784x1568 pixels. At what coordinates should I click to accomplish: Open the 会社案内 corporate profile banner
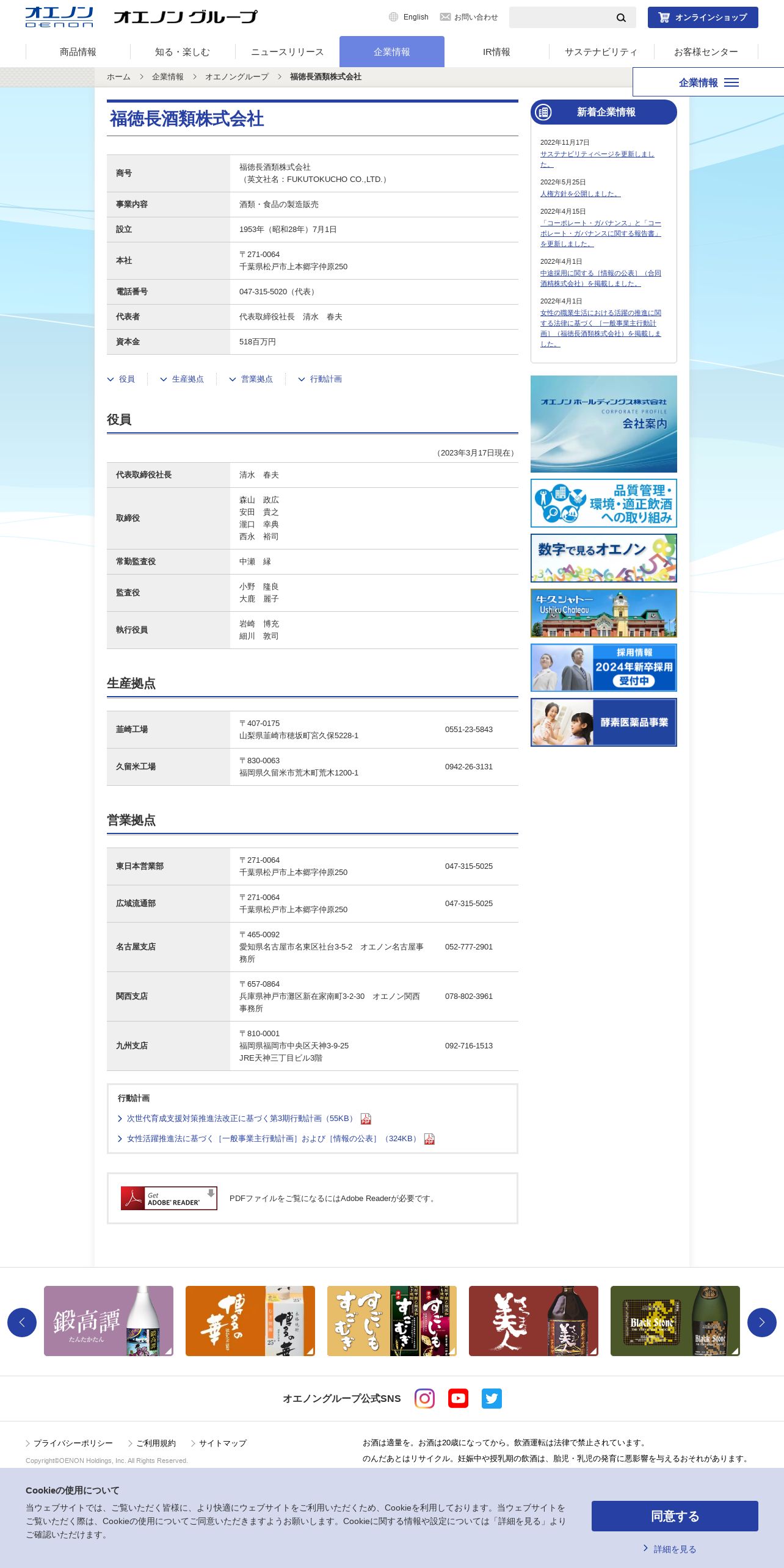pos(604,424)
